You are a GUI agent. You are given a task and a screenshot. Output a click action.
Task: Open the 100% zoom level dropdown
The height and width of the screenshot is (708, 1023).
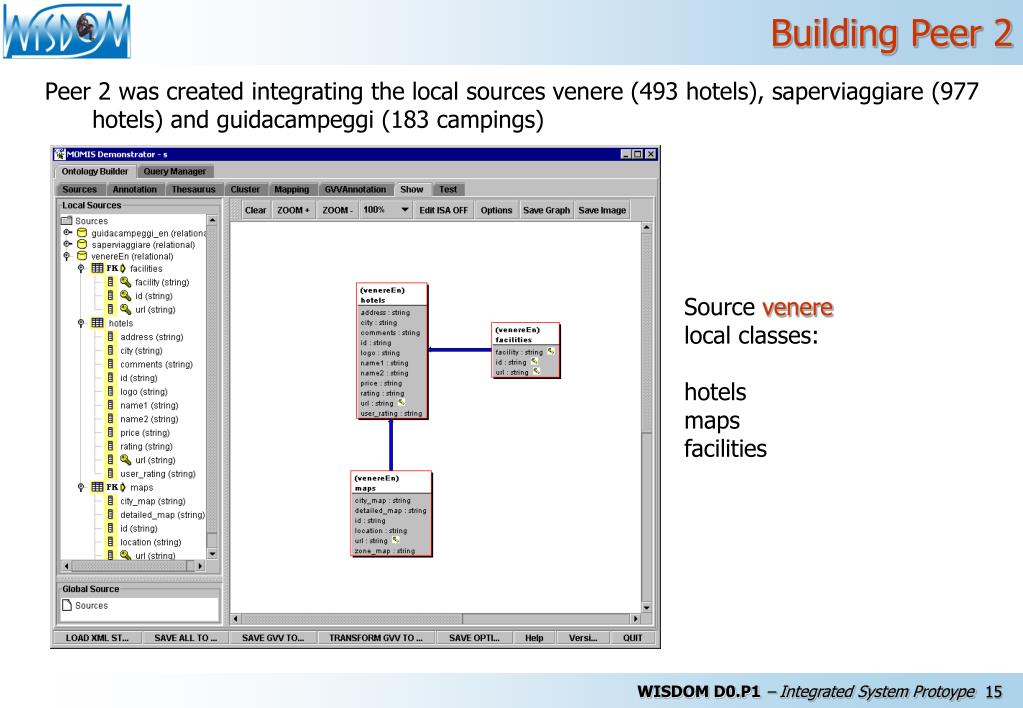405,210
